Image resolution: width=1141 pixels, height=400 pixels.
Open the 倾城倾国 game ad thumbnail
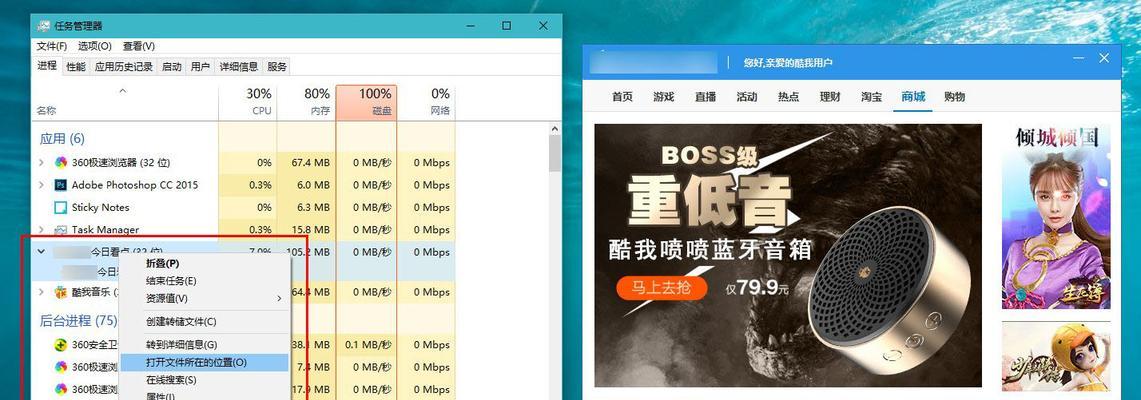click(x=1056, y=217)
